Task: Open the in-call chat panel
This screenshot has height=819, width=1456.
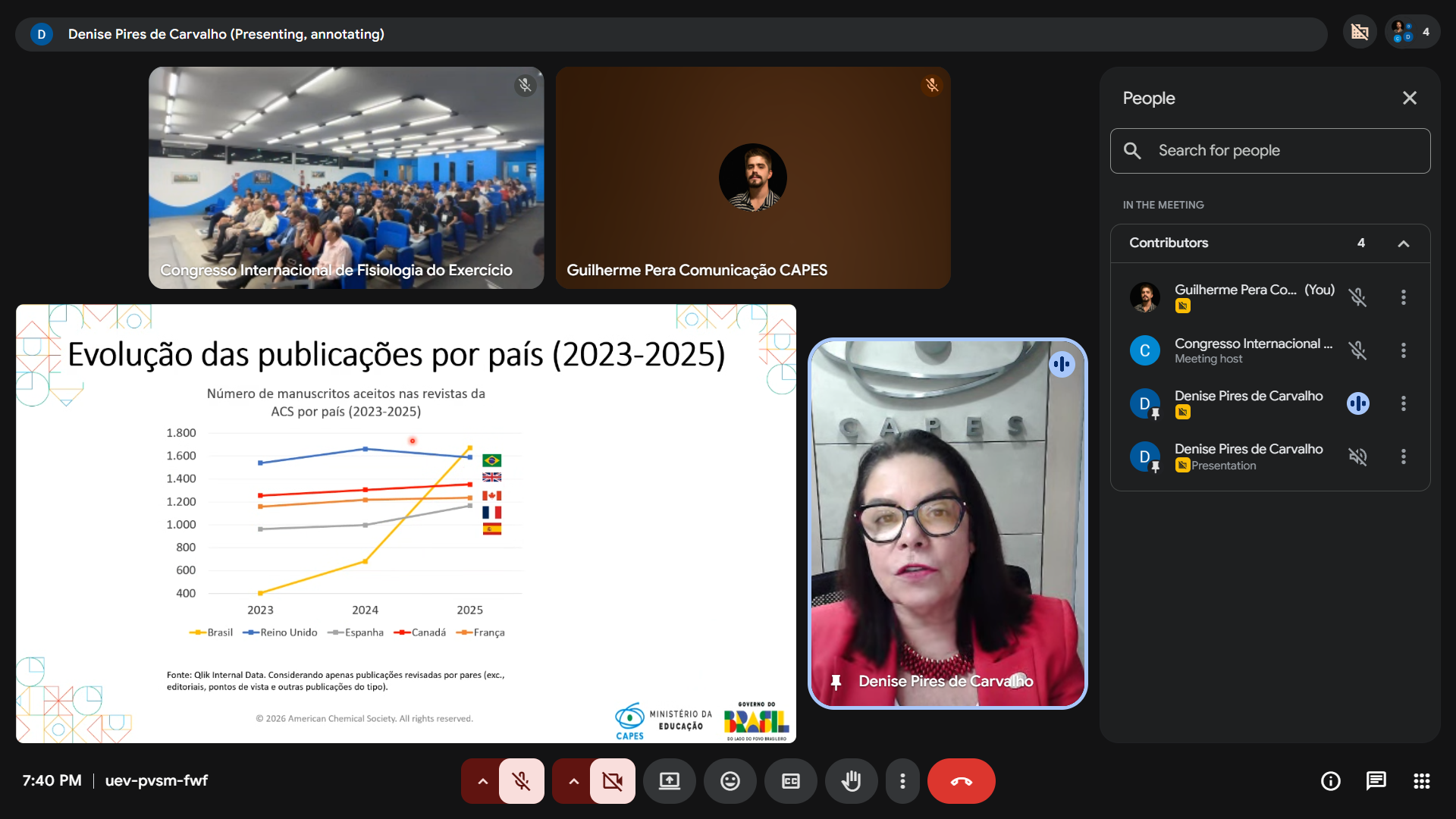Action: tap(1376, 781)
